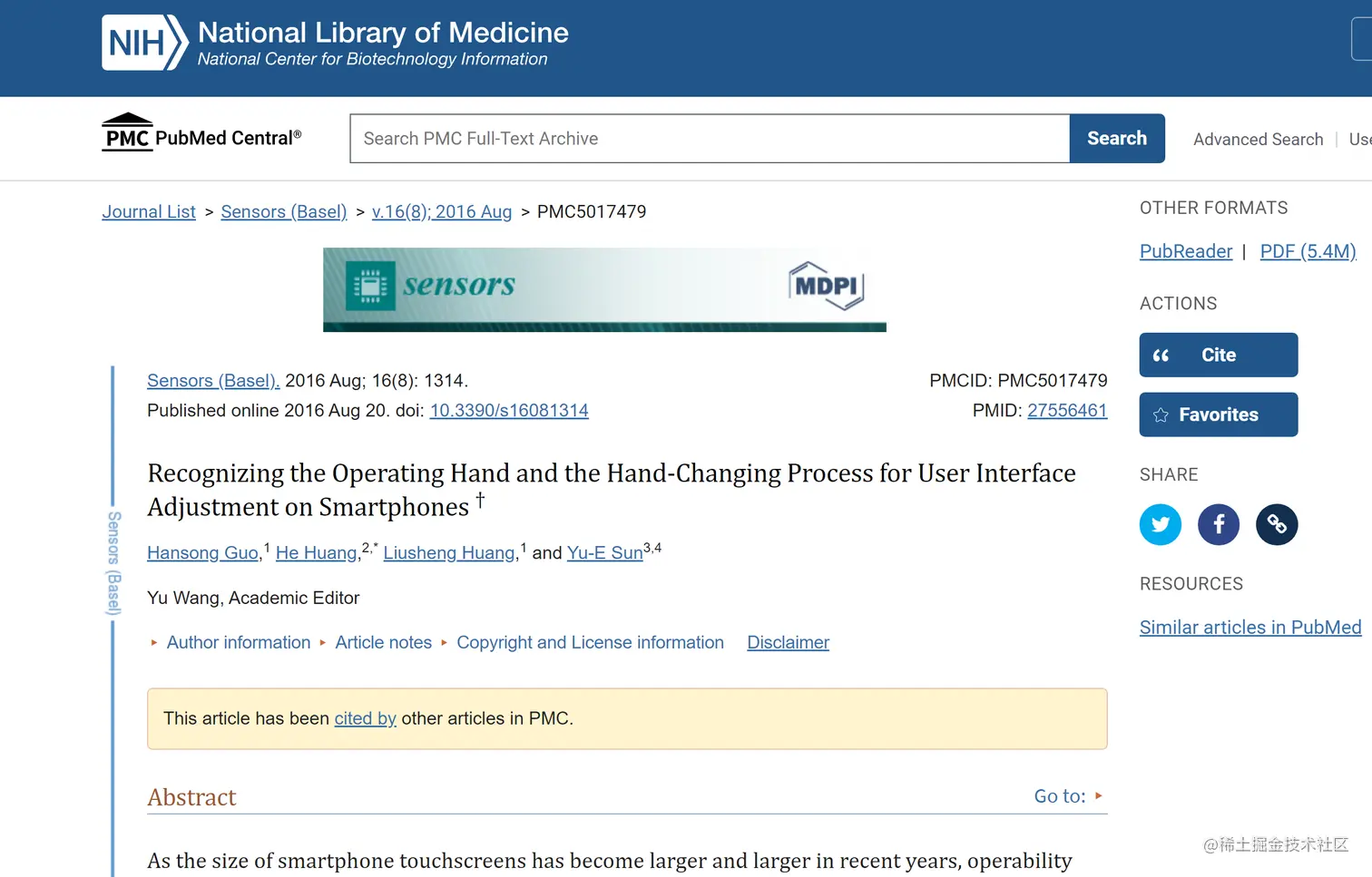
Task: Go to Journal List breadcrumb
Action: point(149,211)
